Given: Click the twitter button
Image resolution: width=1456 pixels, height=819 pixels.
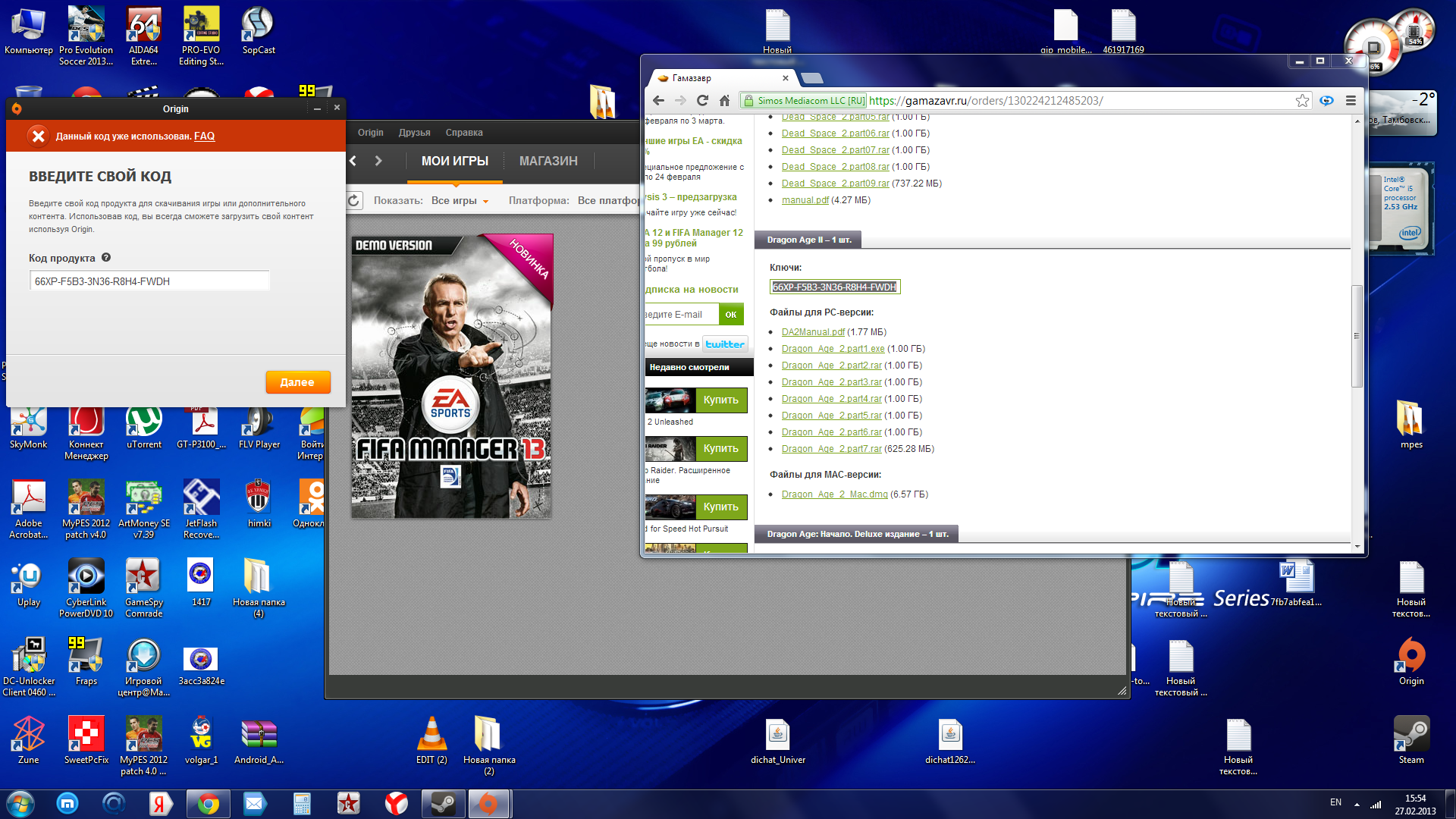Looking at the screenshot, I should pyautogui.click(x=725, y=344).
